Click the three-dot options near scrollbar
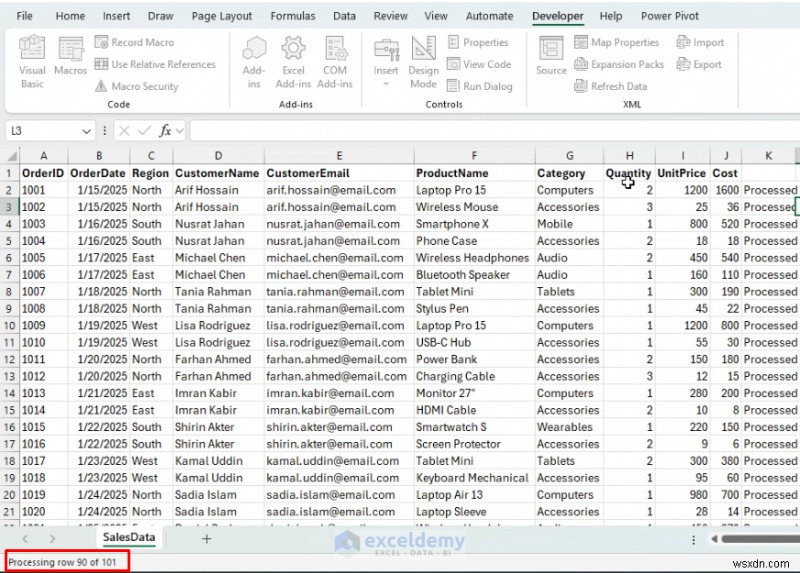 693,539
